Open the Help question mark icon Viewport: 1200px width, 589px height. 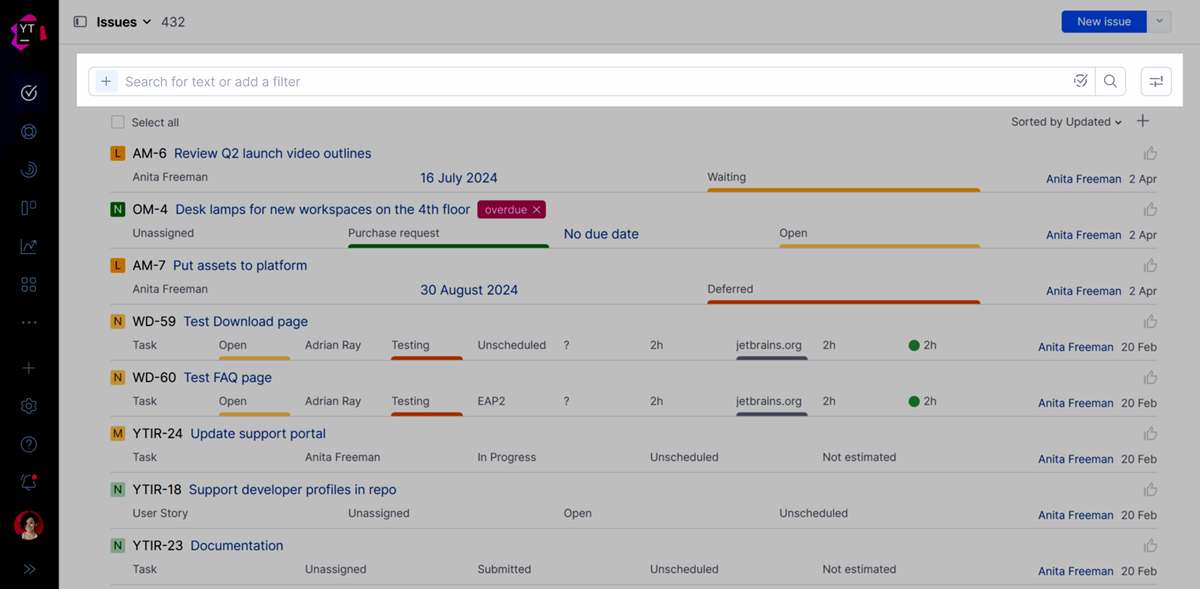[x=28, y=444]
